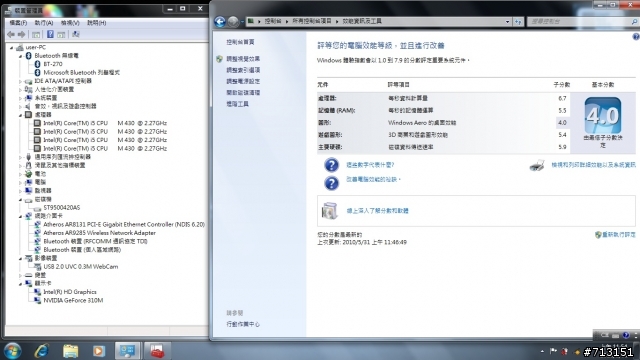
Task: Open 檢視(V) menu in Device Manager
Action: pos(70,23)
